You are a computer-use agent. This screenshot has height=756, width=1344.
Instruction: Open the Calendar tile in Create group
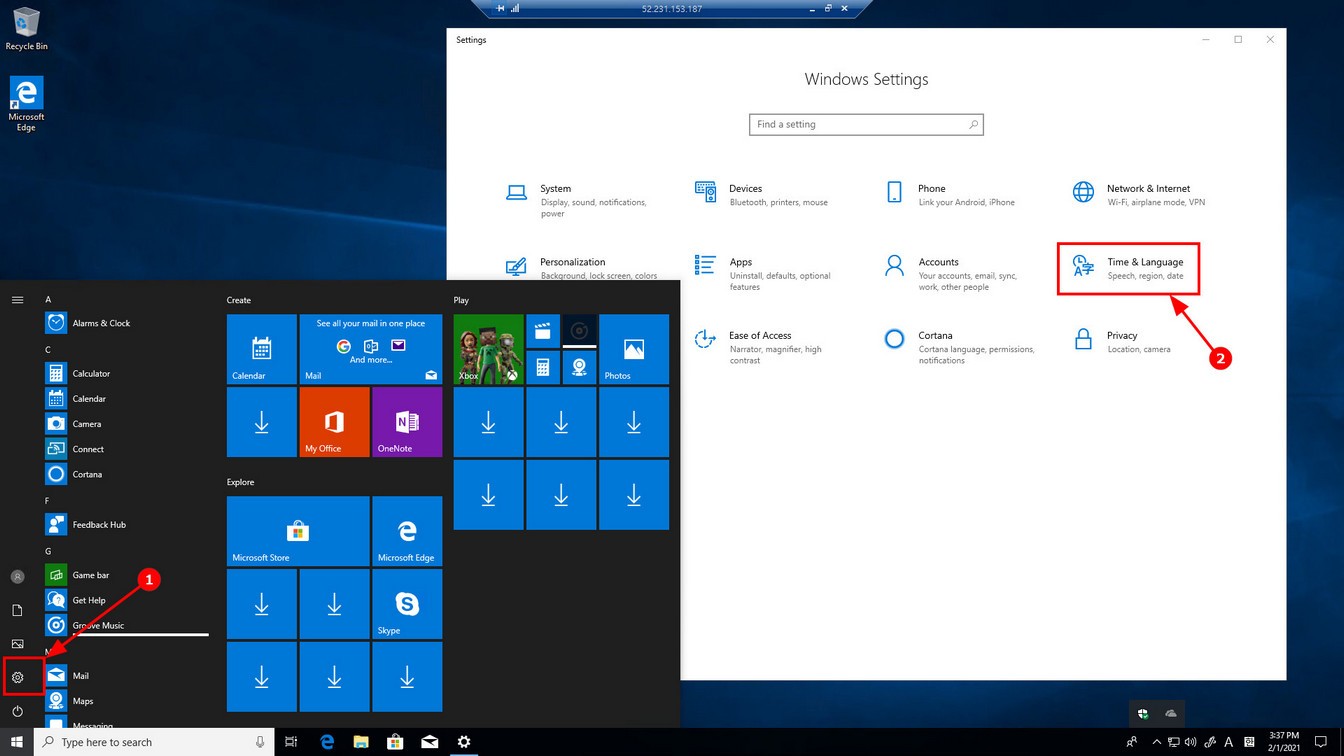point(262,349)
